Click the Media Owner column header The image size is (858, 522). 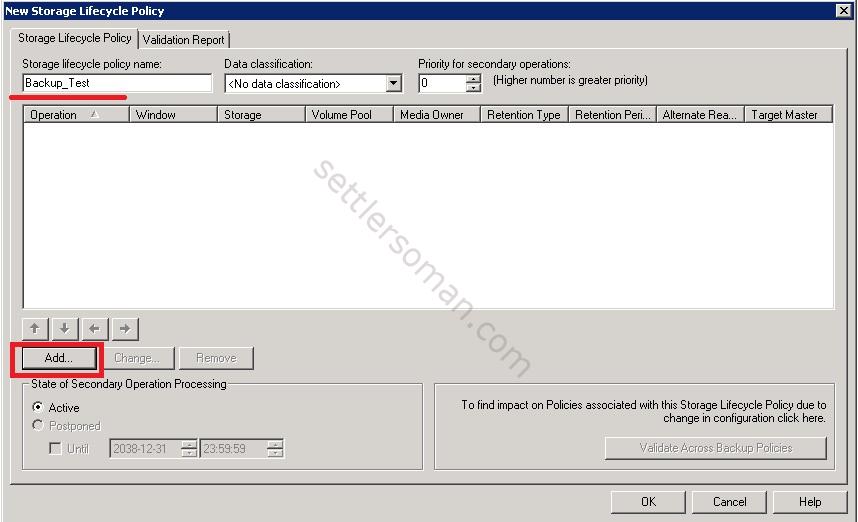437,115
